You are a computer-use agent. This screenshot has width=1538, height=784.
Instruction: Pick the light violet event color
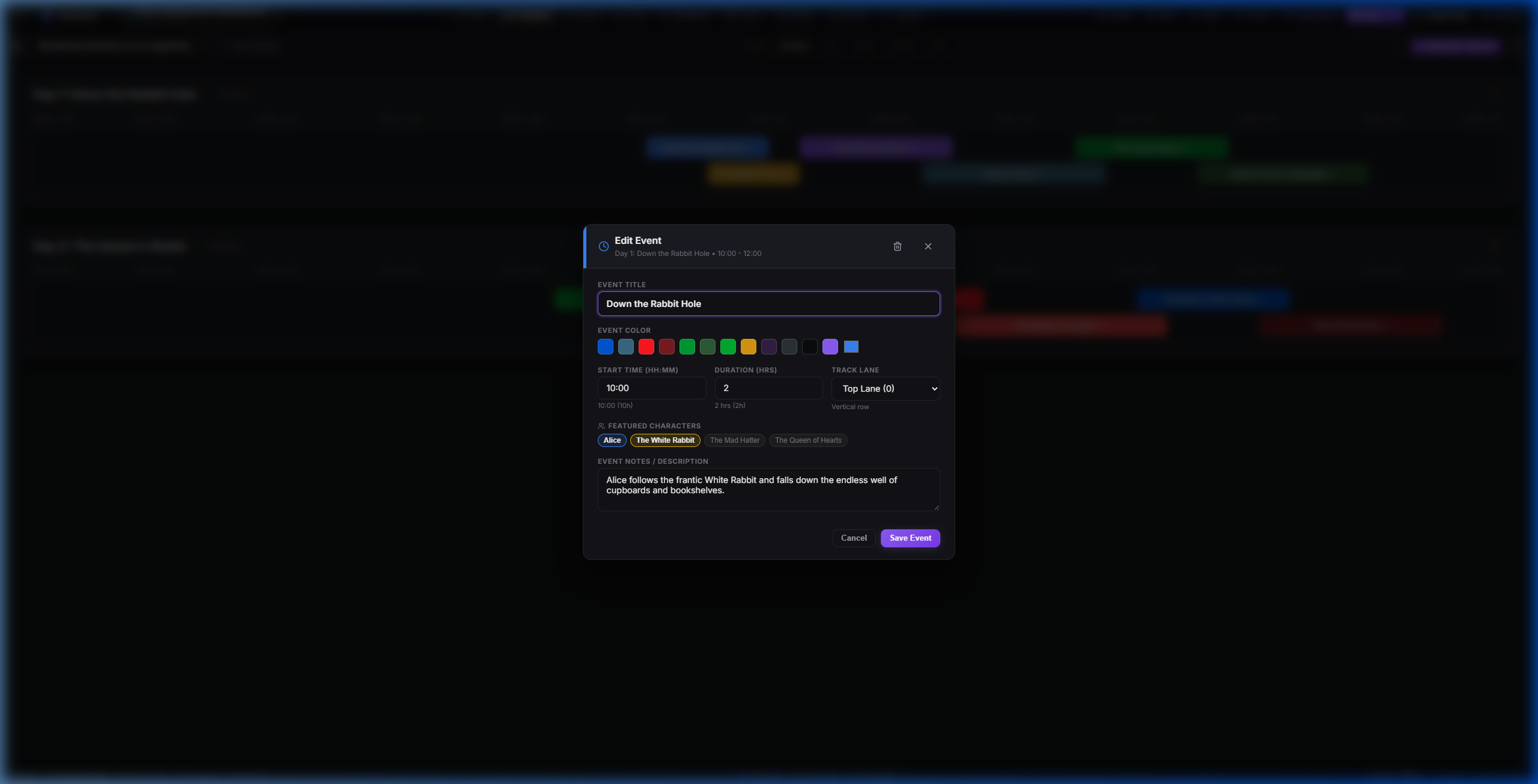tap(830, 347)
